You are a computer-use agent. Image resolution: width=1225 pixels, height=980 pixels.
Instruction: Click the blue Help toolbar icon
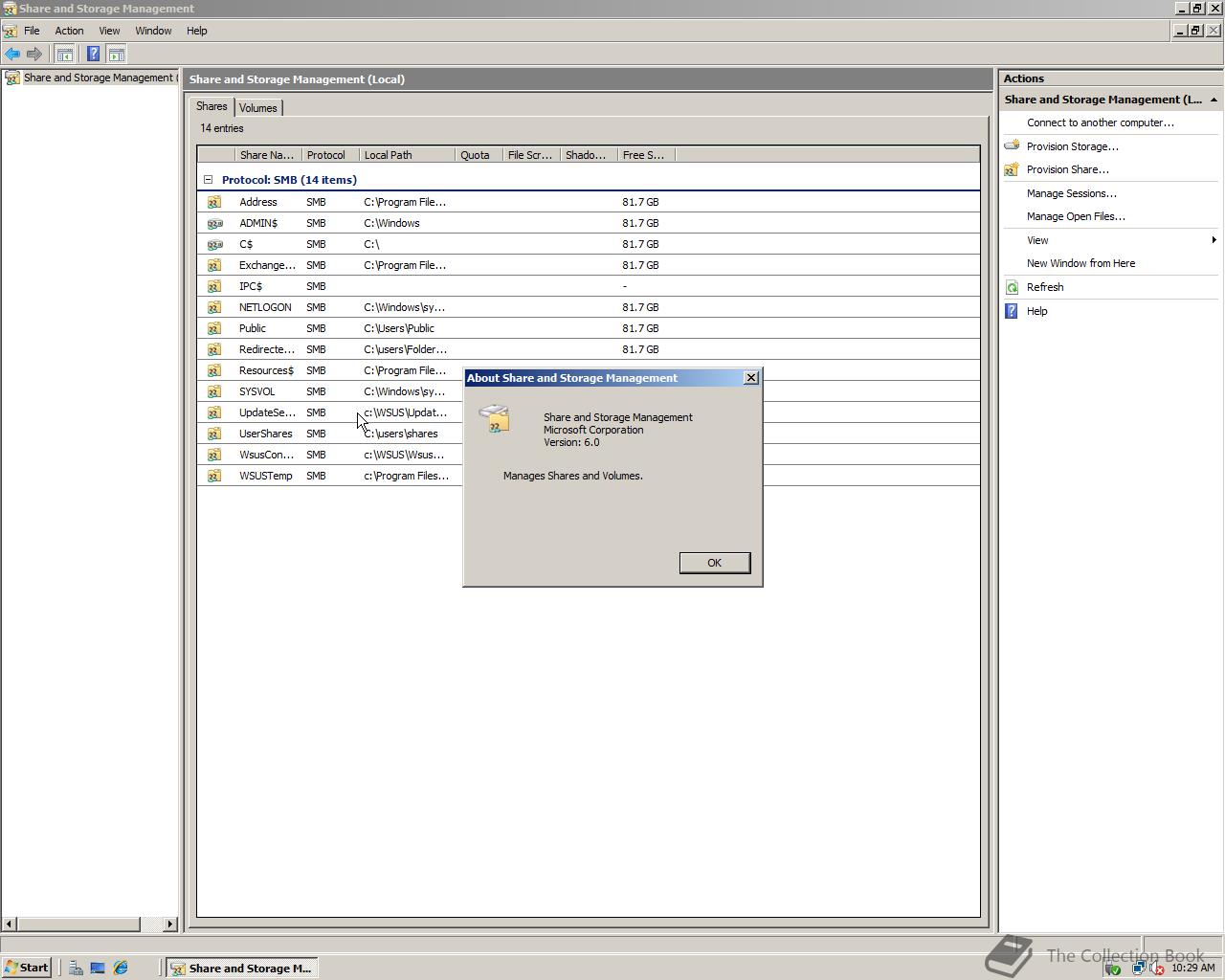pos(93,55)
